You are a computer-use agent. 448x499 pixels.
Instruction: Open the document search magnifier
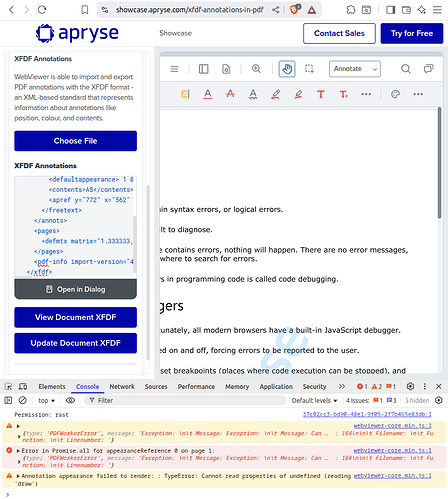[x=405, y=69]
